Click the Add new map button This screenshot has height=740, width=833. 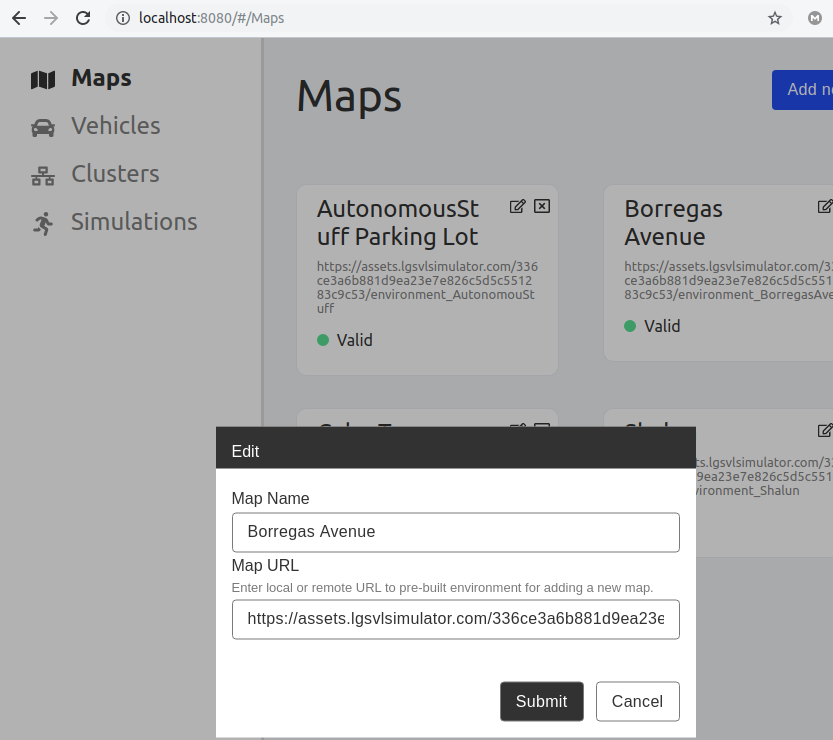(x=802, y=90)
